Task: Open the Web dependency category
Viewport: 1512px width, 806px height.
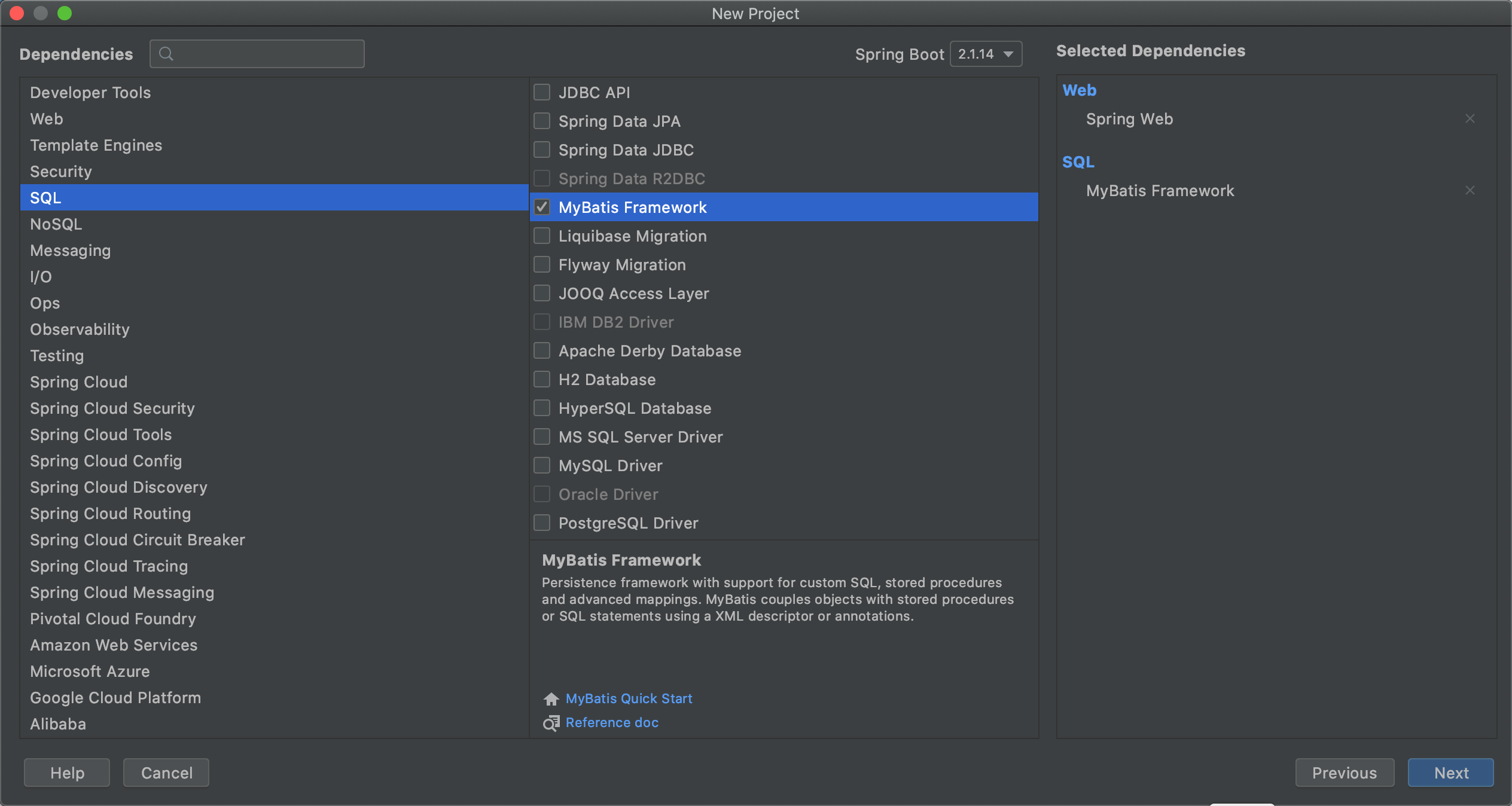Action: tap(275, 119)
